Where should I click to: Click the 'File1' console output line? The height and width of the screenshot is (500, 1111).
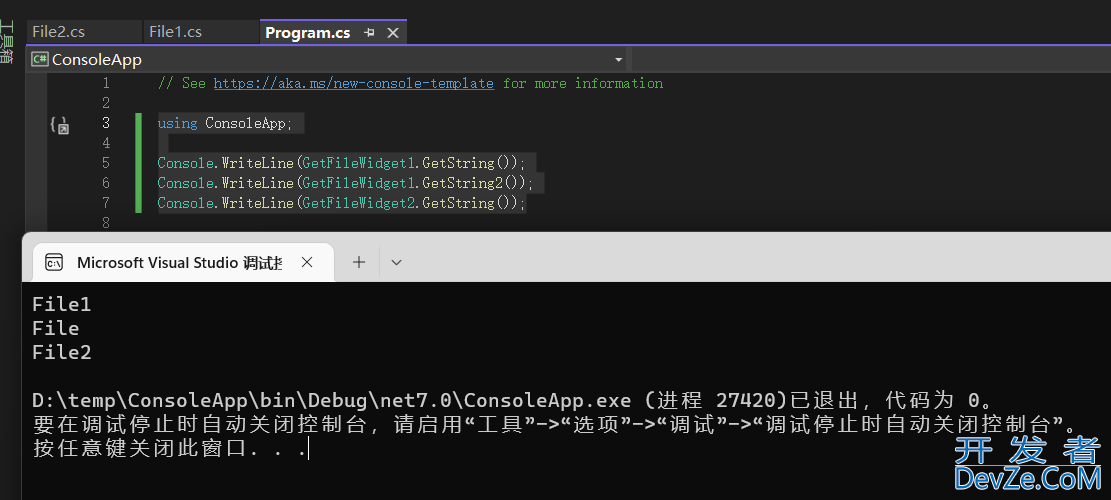point(62,305)
